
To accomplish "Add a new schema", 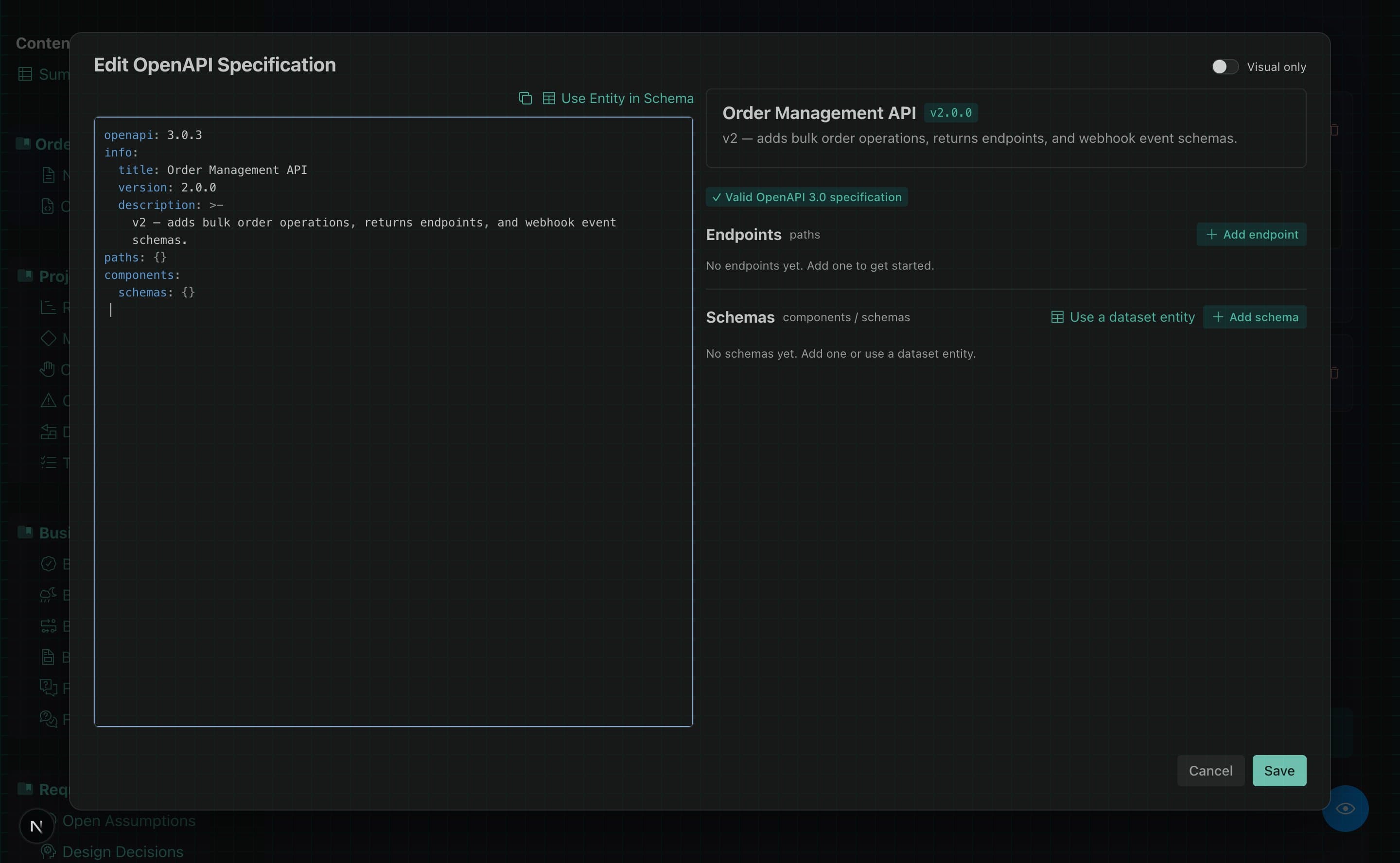I will (x=1254, y=317).
